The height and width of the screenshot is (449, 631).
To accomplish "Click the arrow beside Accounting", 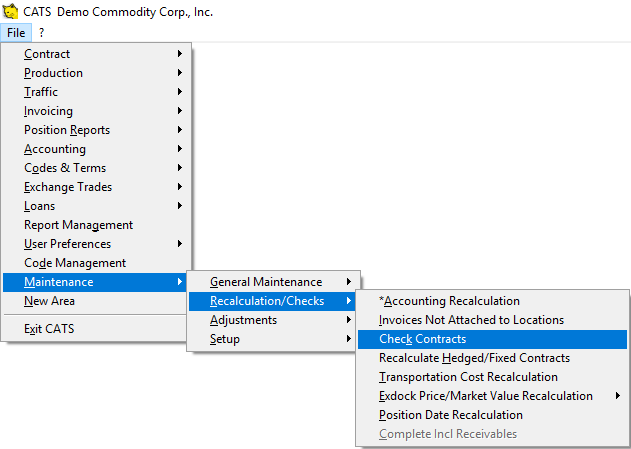I will coord(180,149).
